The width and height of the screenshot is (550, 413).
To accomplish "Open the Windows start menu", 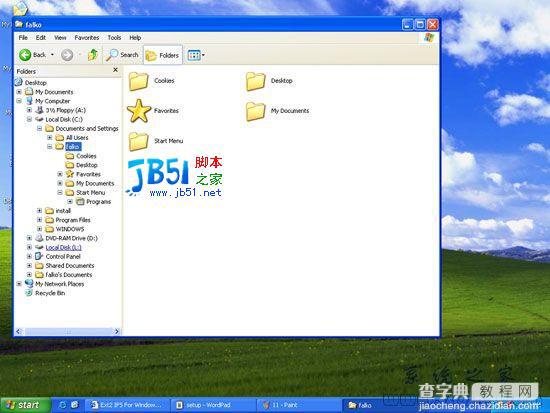I will pos(25,405).
